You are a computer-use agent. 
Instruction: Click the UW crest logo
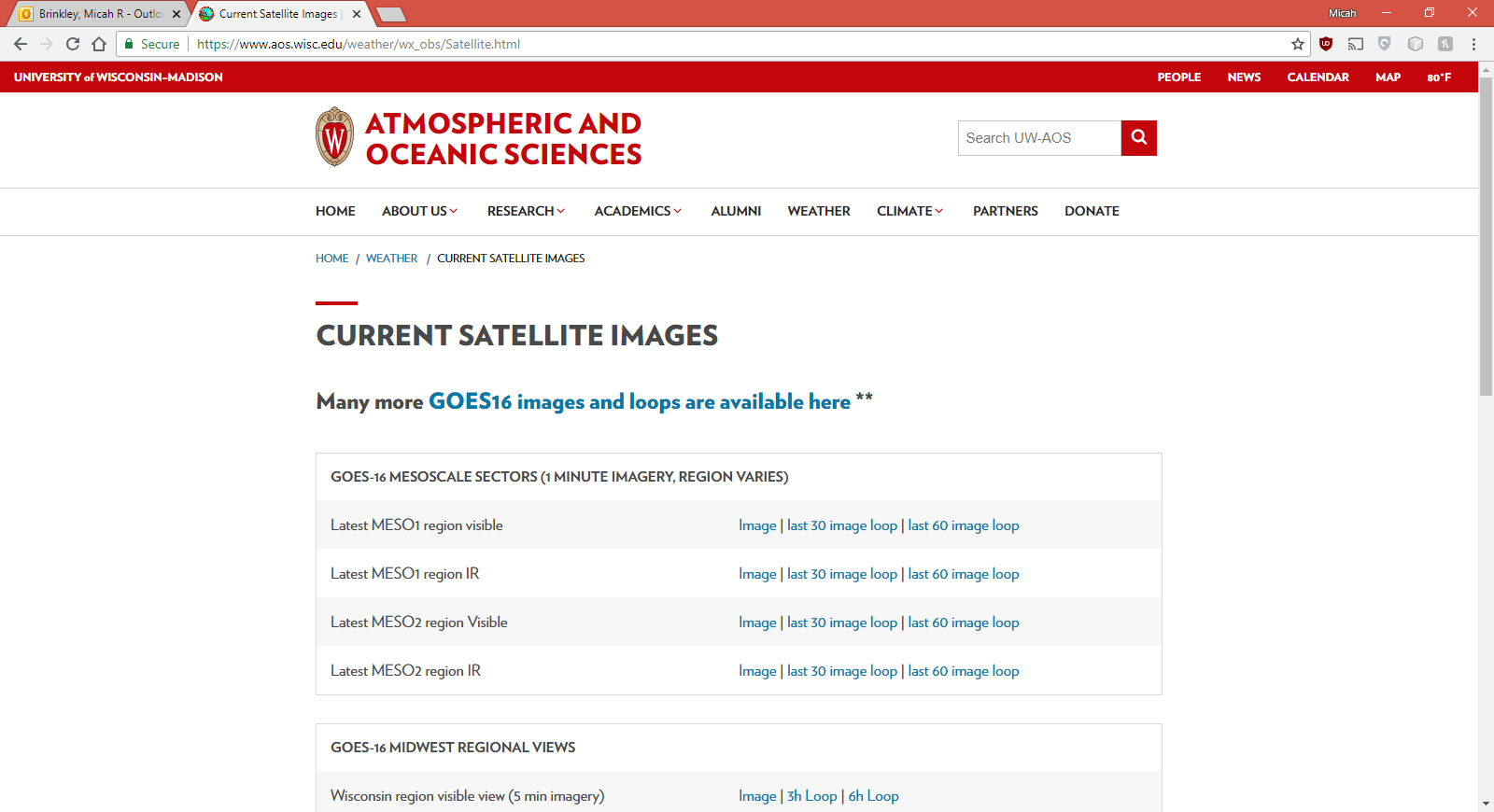334,136
